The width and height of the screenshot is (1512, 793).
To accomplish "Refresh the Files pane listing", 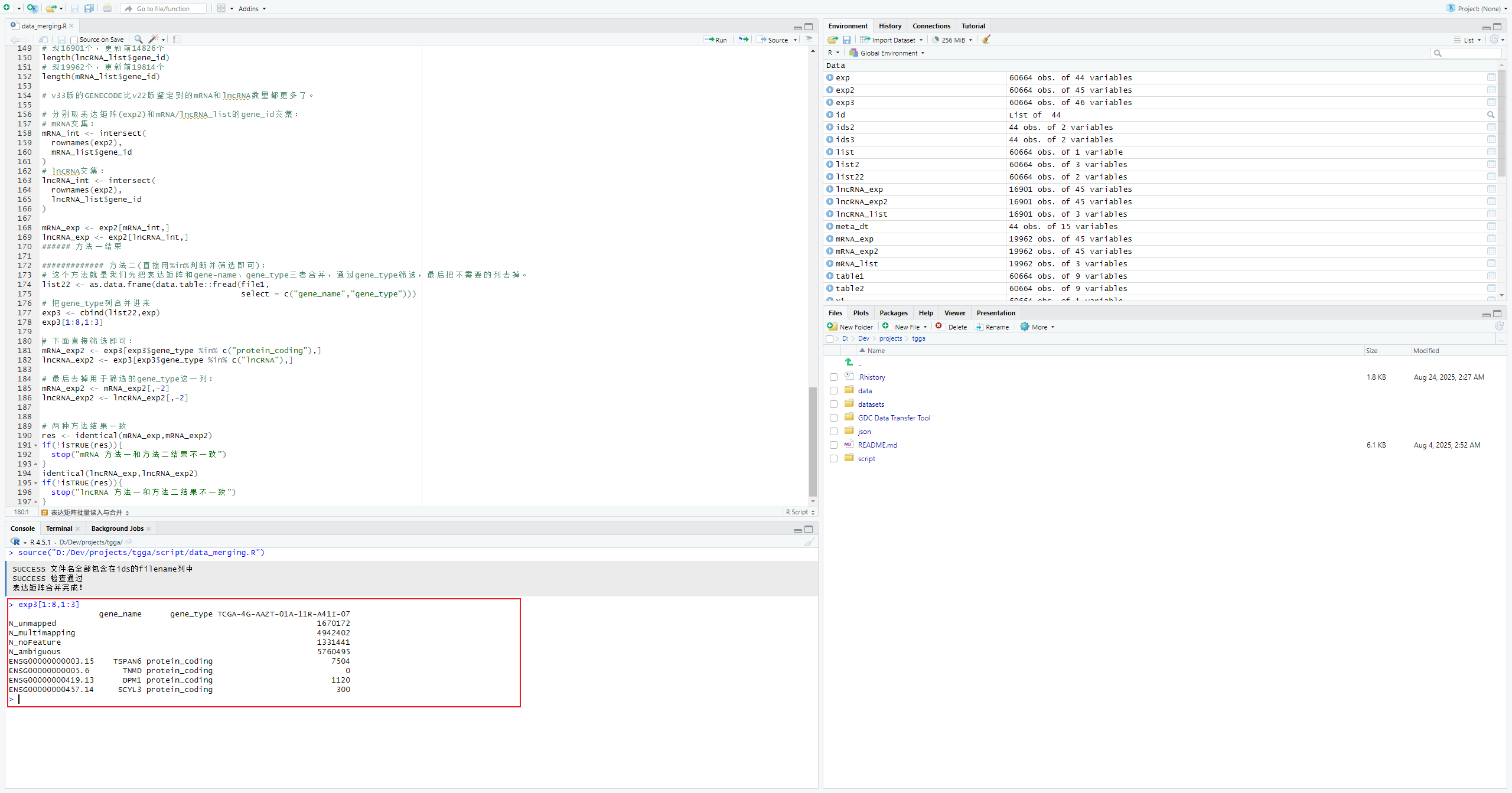I will pos(1499,327).
